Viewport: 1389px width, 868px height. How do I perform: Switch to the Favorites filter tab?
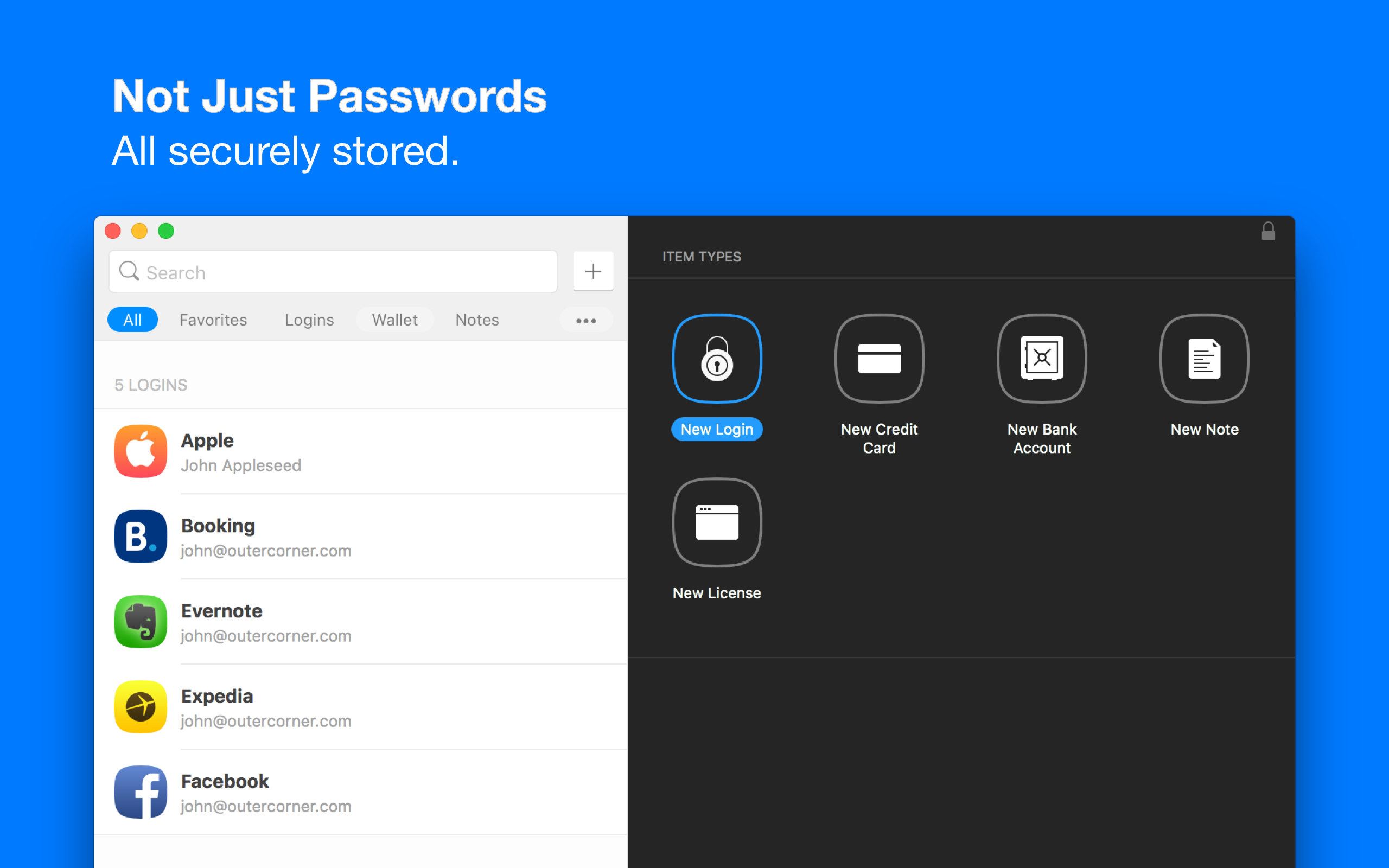(x=213, y=320)
